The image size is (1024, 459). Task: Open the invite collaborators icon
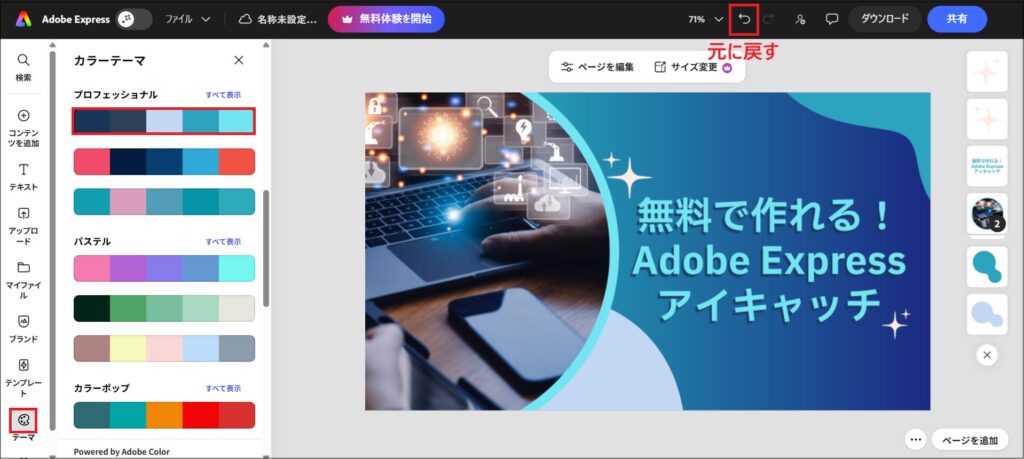coord(800,19)
